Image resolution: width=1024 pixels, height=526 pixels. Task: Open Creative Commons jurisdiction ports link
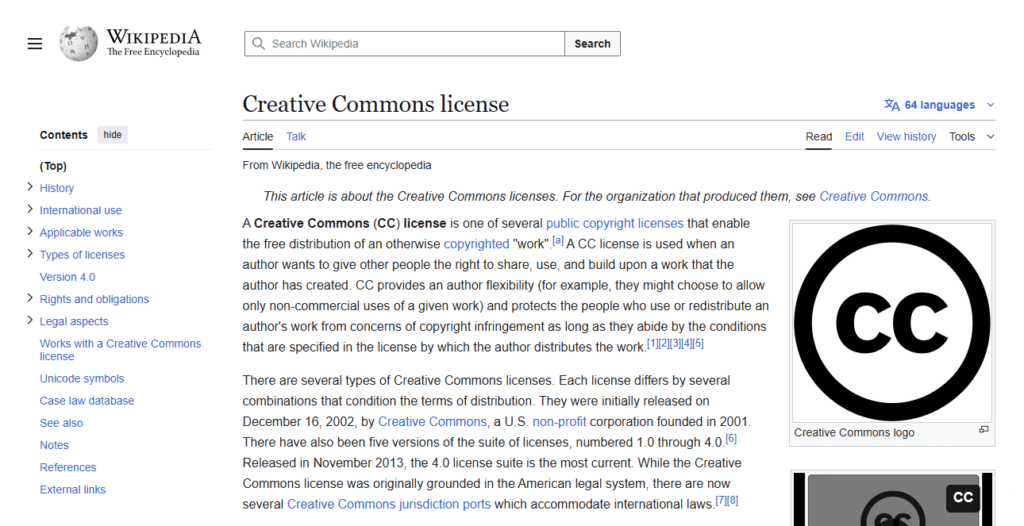(x=389, y=504)
